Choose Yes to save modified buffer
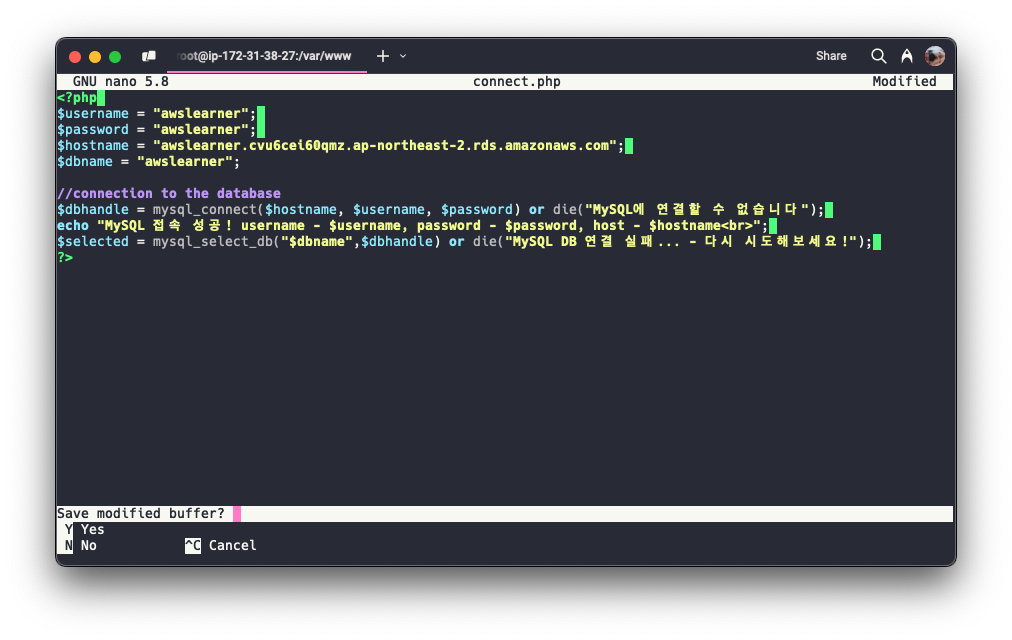1012x640 pixels. [85, 530]
